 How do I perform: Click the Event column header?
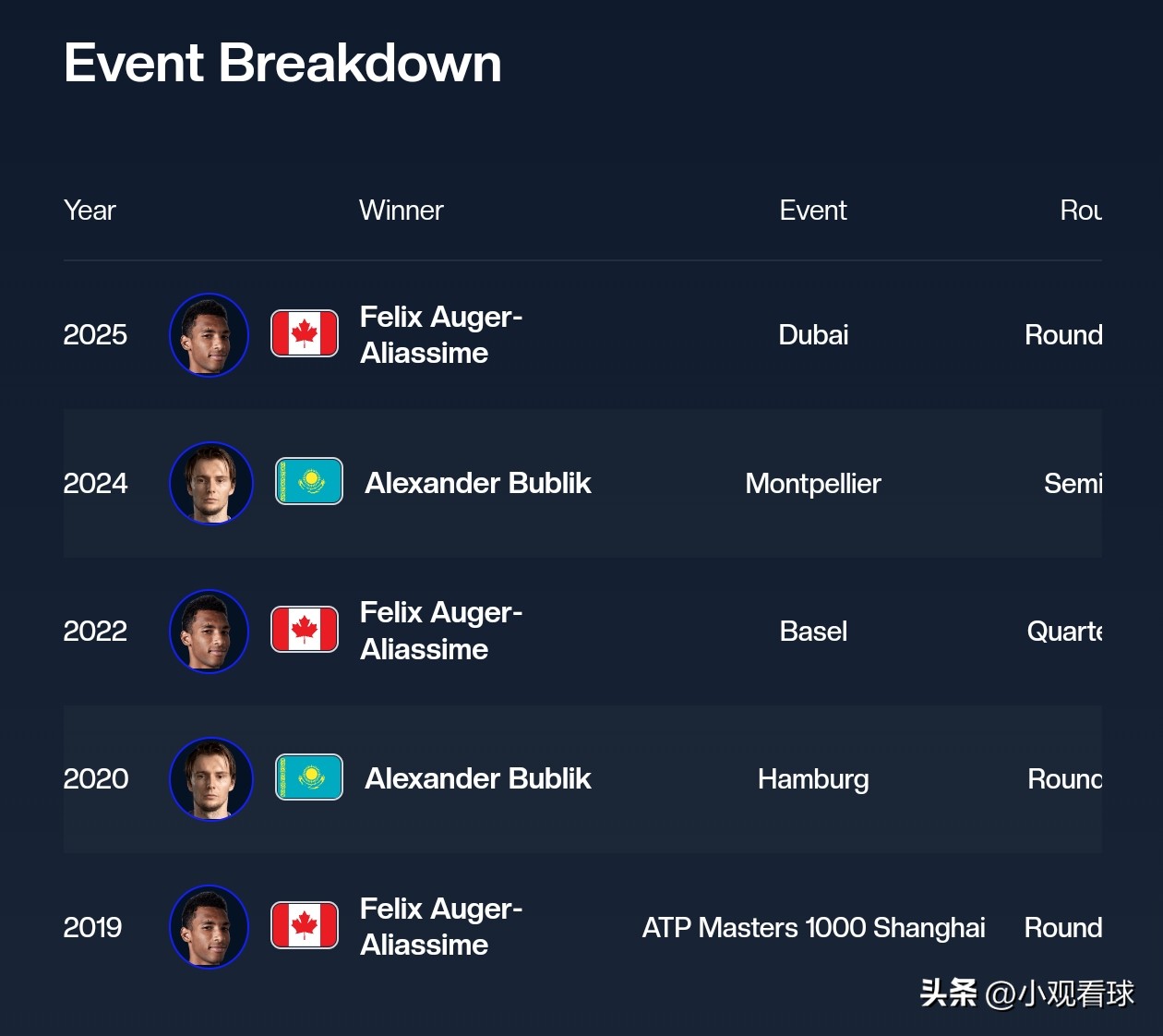[813, 211]
